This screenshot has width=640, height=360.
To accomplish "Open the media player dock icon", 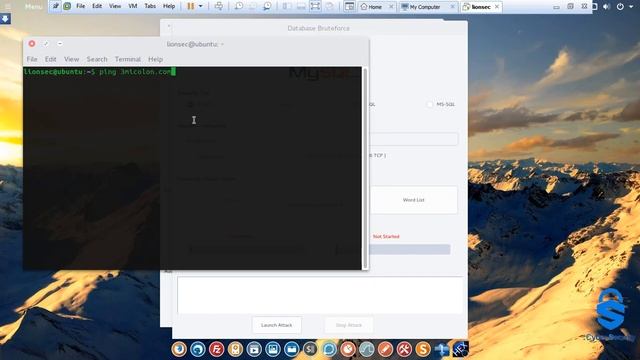I will coord(254,349).
